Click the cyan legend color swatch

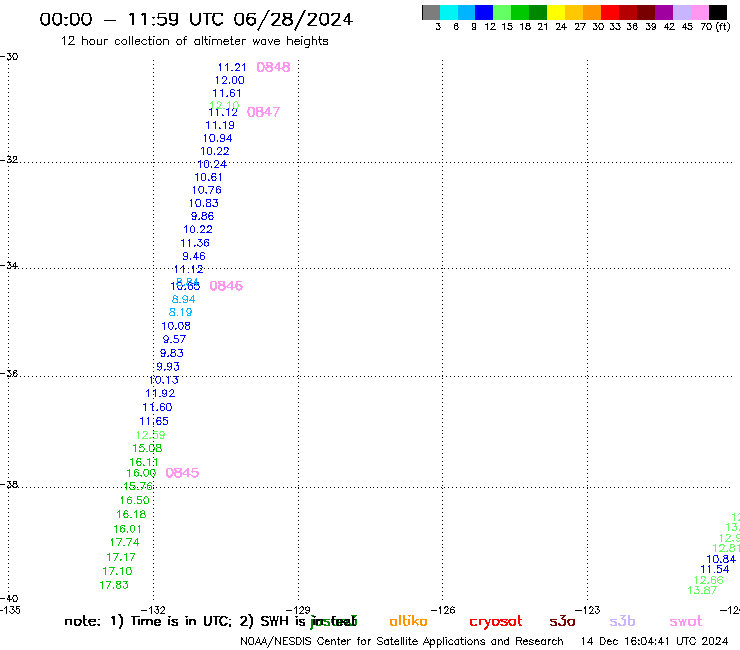(x=449, y=12)
